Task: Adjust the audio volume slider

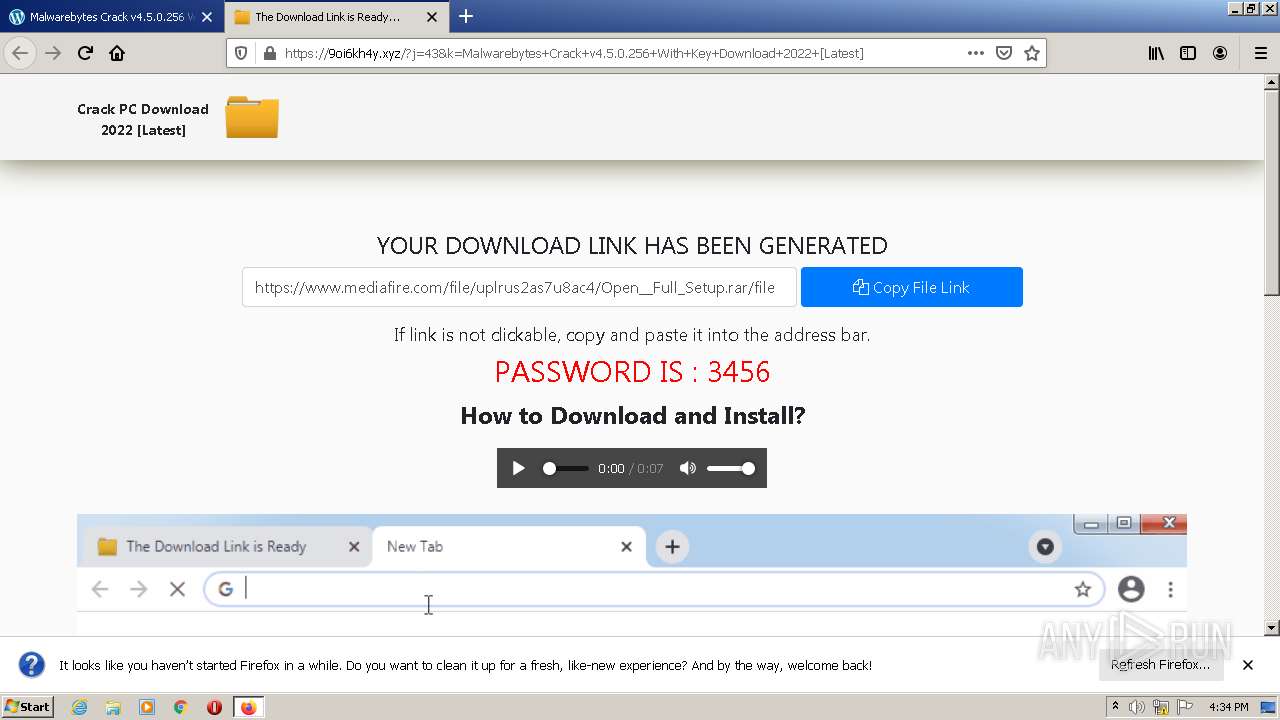Action: (x=731, y=468)
